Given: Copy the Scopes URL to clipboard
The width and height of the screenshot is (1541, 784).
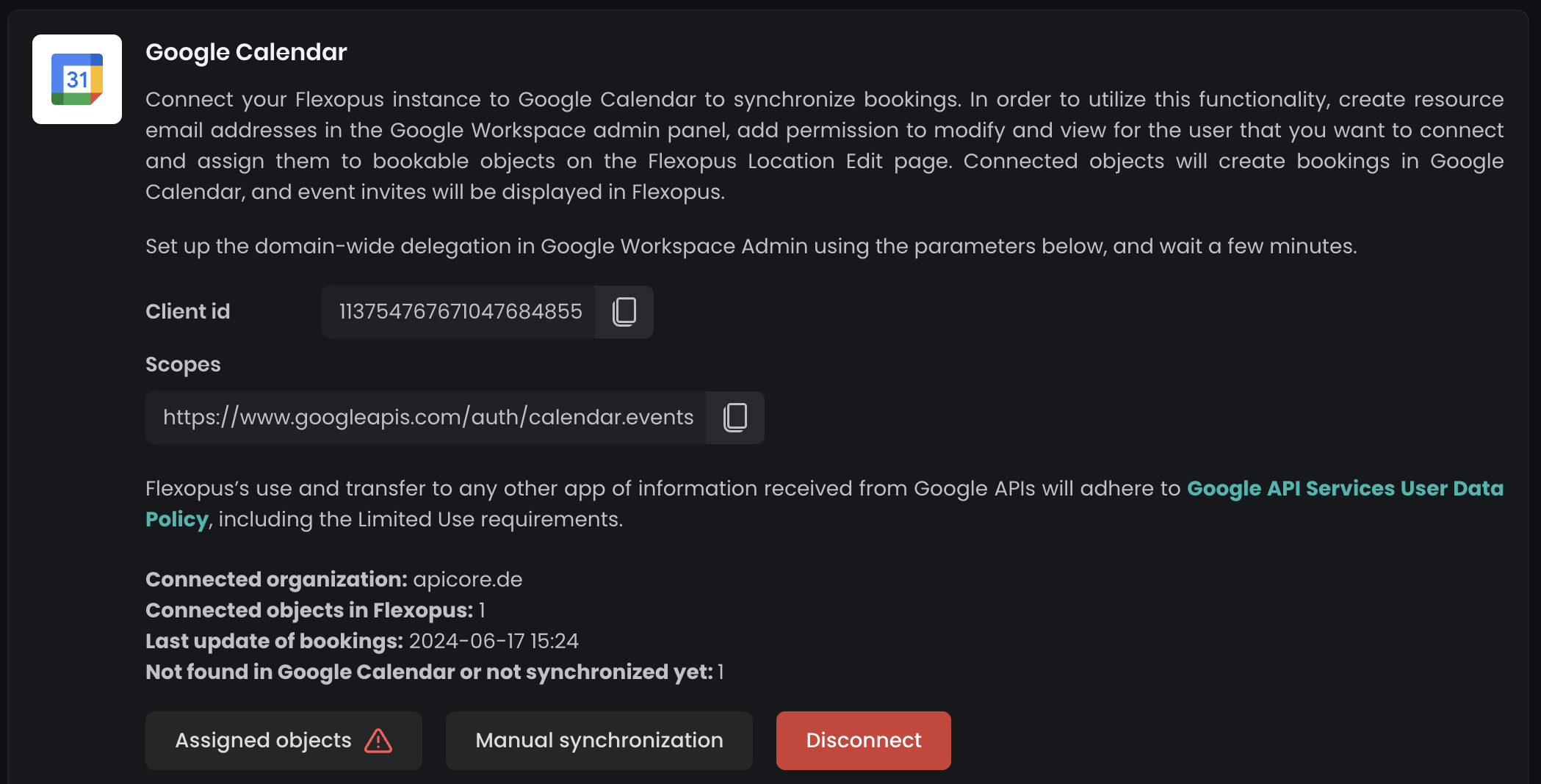Looking at the screenshot, I should tap(735, 418).
